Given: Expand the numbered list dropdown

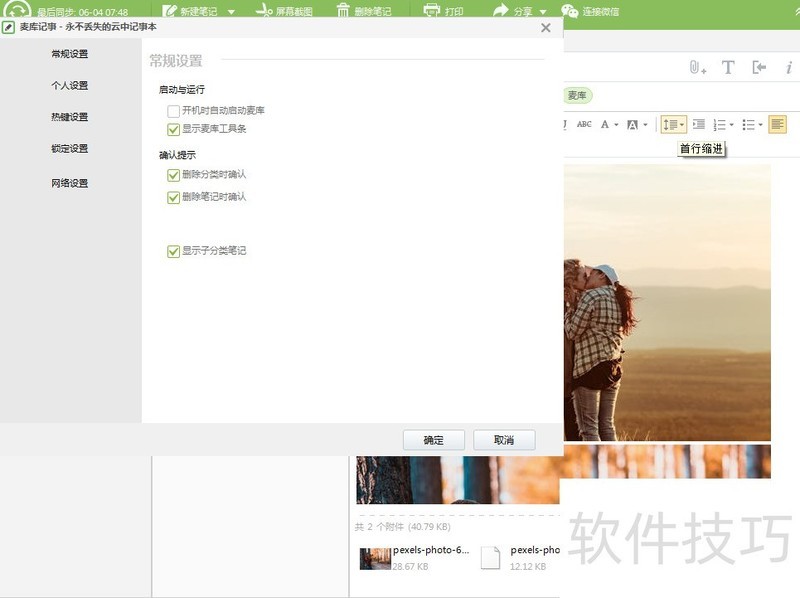Looking at the screenshot, I should [x=732, y=126].
